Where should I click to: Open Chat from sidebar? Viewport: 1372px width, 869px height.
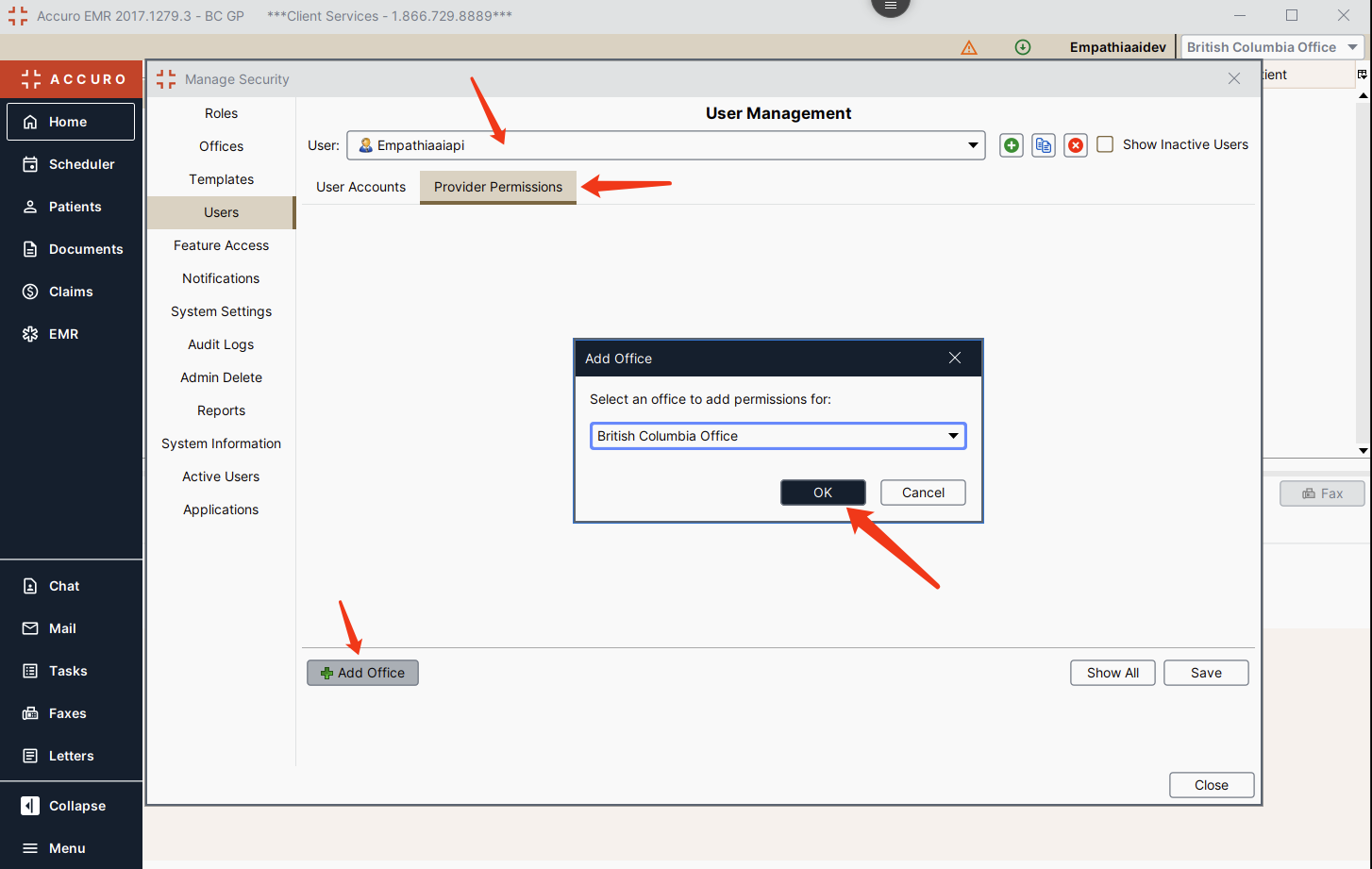coord(71,586)
